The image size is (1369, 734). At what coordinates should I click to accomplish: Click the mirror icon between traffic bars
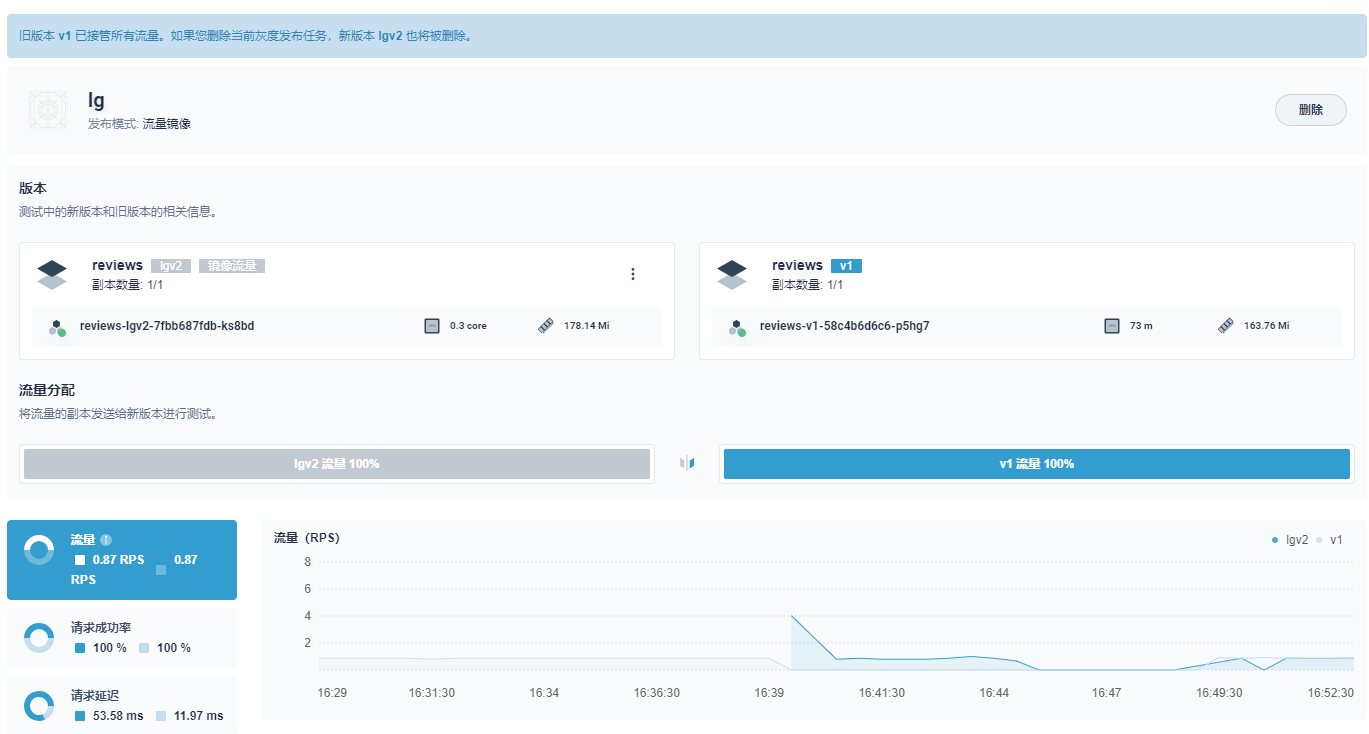click(687, 464)
